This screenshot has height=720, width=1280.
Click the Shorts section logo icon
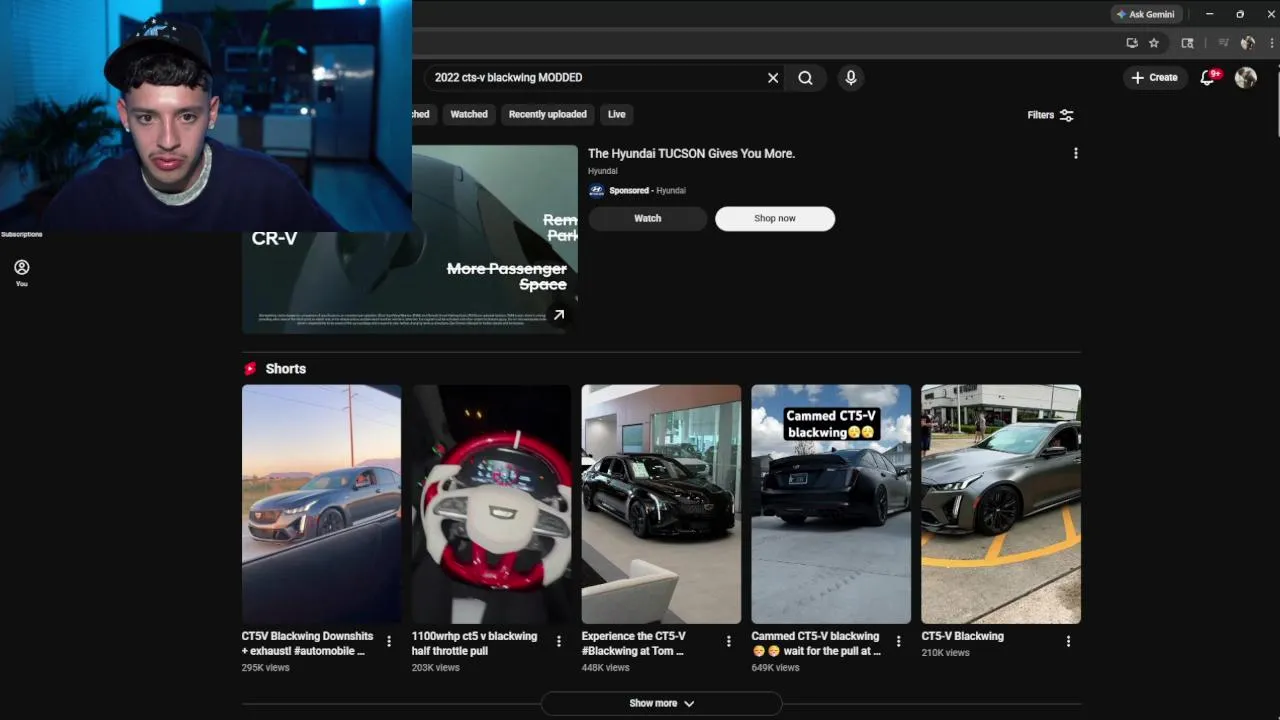(x=250, y=369)
